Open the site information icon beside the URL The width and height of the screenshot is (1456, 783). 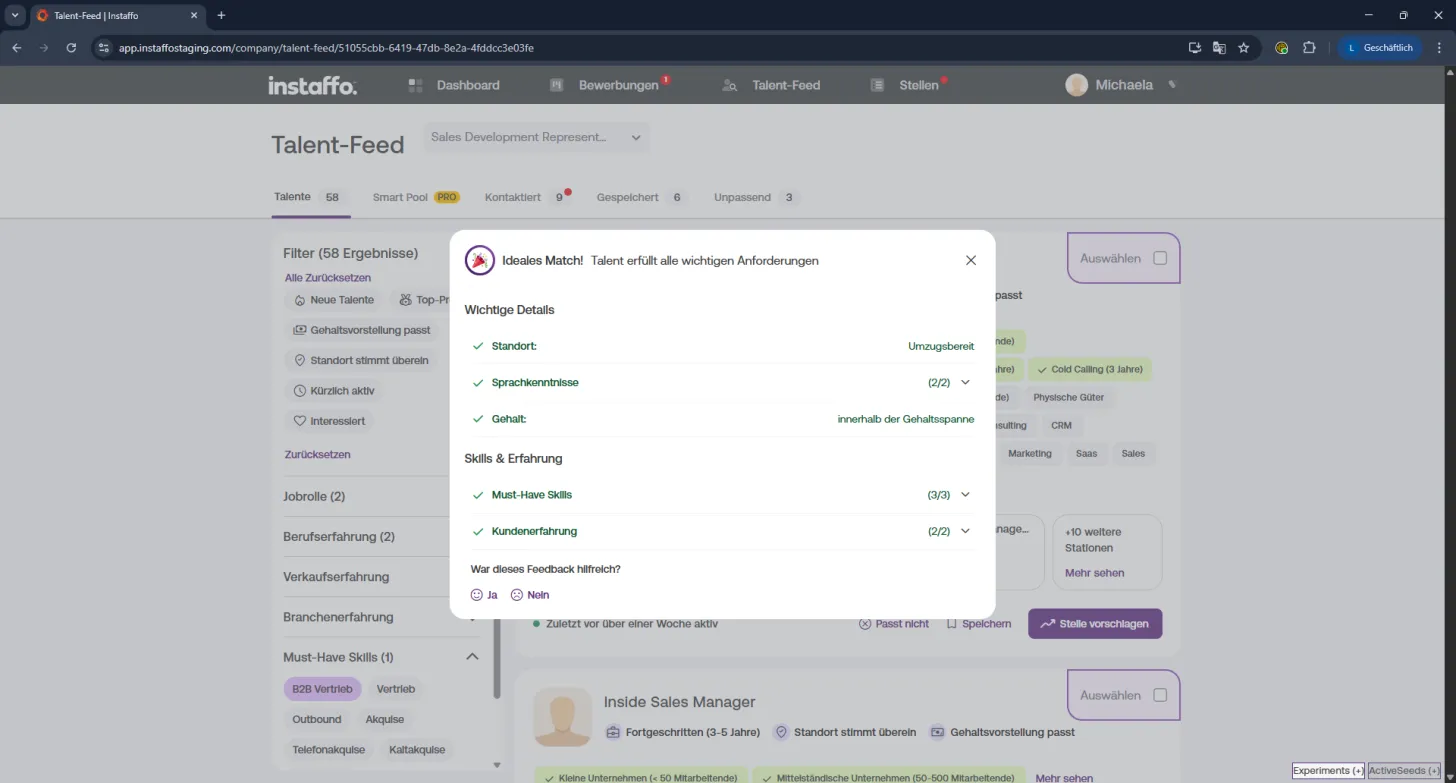point(103,47)
